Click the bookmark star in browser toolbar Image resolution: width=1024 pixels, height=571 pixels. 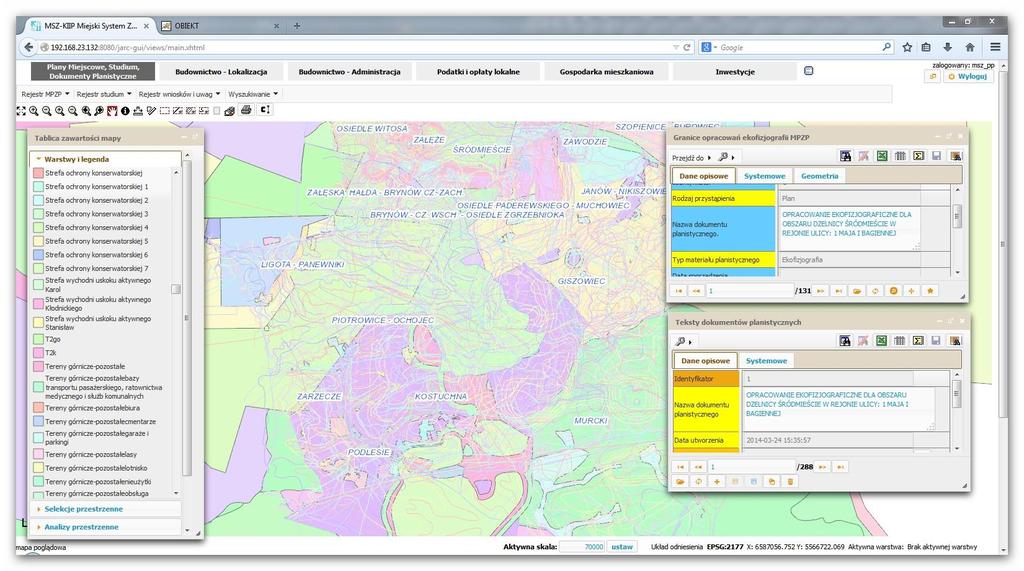(x=907, y=47)
